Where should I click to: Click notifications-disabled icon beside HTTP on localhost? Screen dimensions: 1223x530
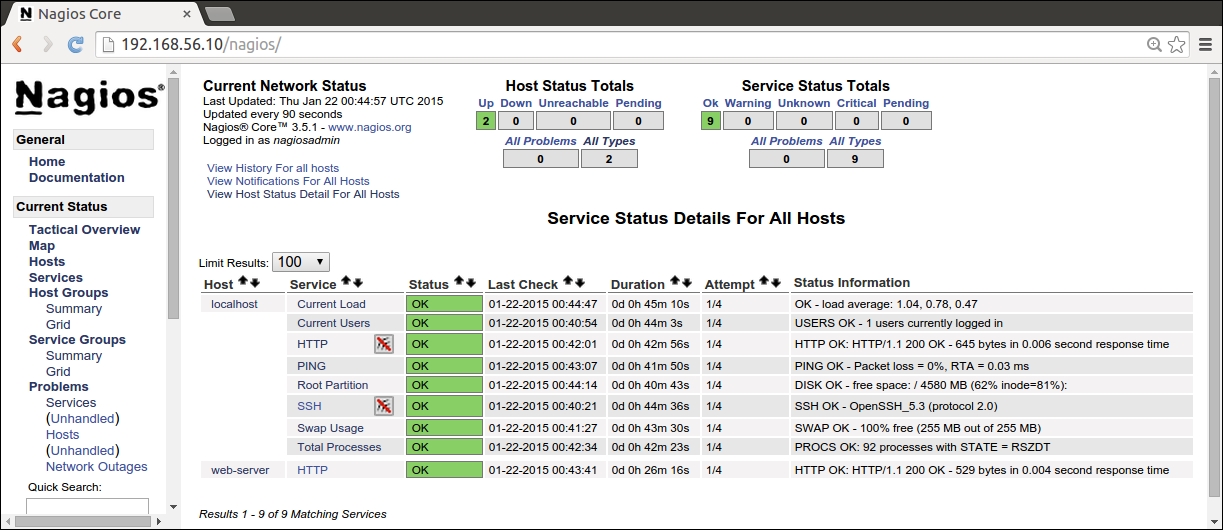[x=384, y=344]
